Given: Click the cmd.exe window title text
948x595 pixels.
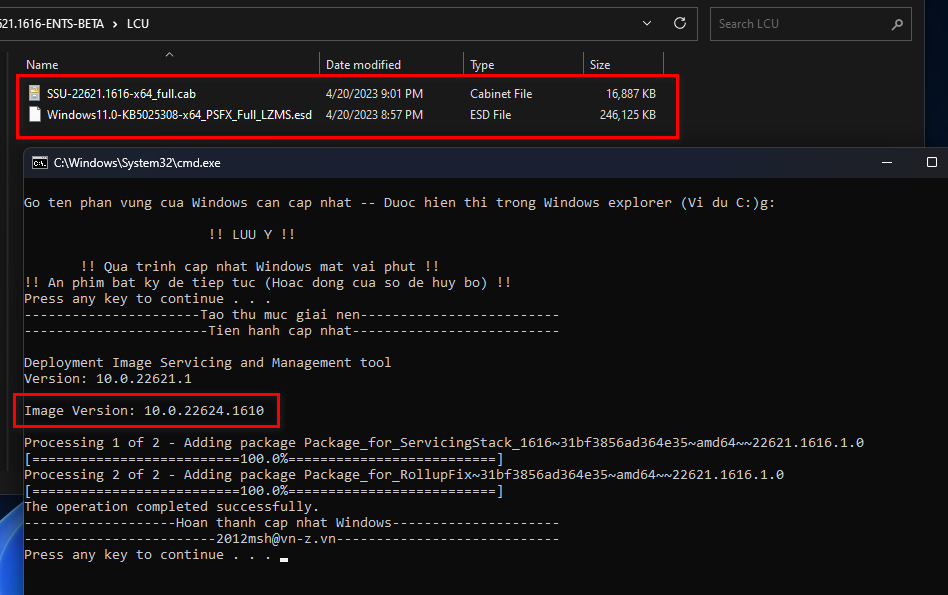Looking at the screenshot, I should 137,163.
